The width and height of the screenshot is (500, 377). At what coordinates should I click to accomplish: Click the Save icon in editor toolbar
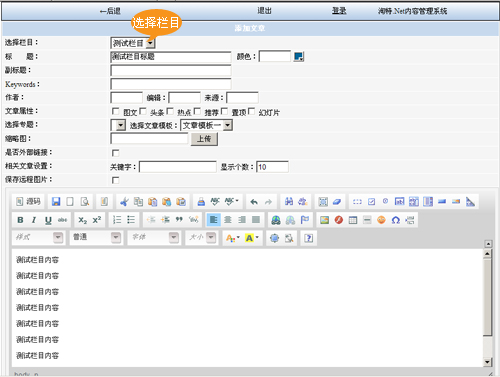pos(56,201)
